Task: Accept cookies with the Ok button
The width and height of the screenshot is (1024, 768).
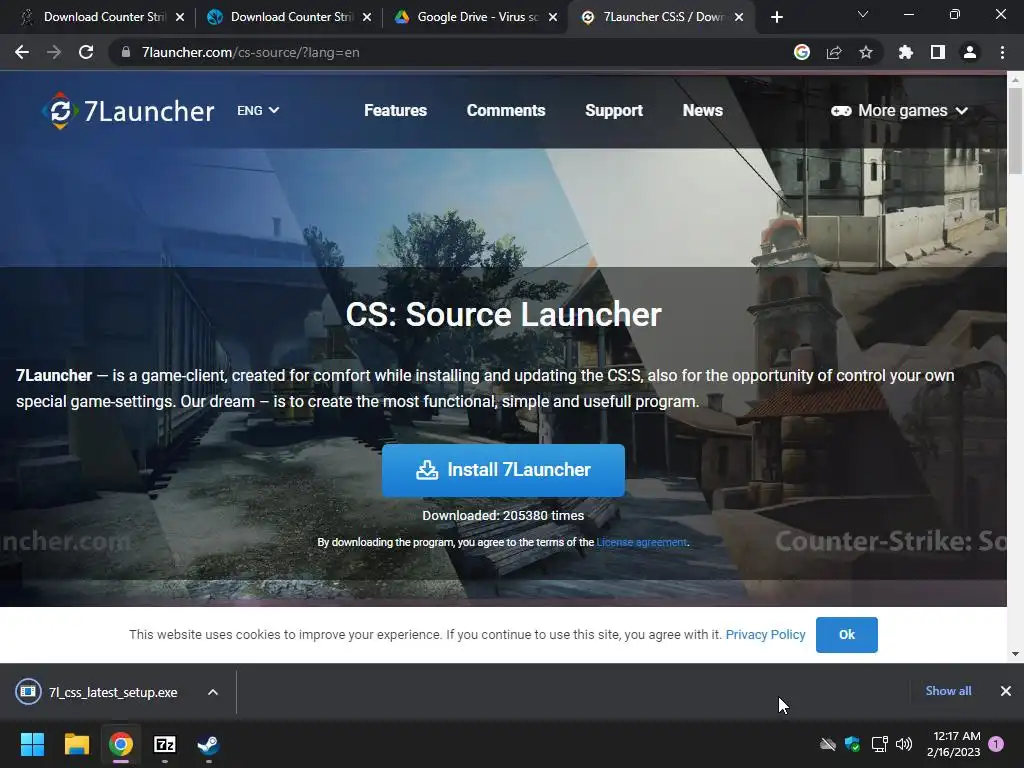Action: 846,634
